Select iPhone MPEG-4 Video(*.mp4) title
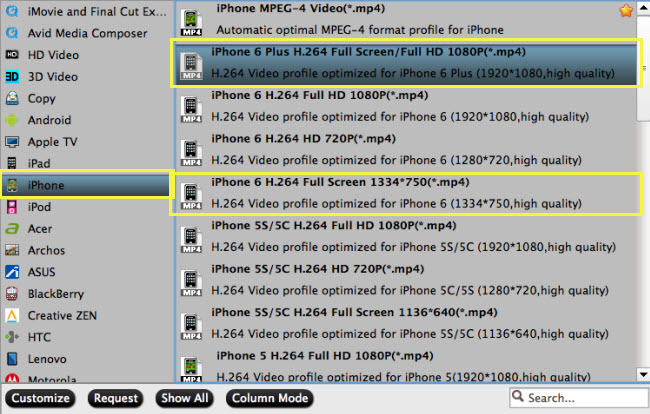Viewport: 650px width, 414px height. click(301, 9)
